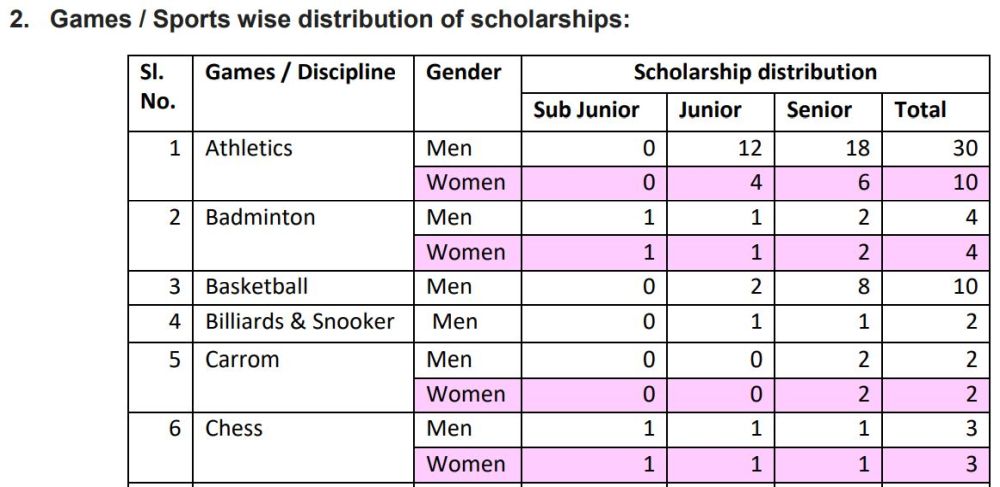Click the "Basketball" discipline cell
The height and width of the screenshot is (487, 1000).
pos(257,286)
